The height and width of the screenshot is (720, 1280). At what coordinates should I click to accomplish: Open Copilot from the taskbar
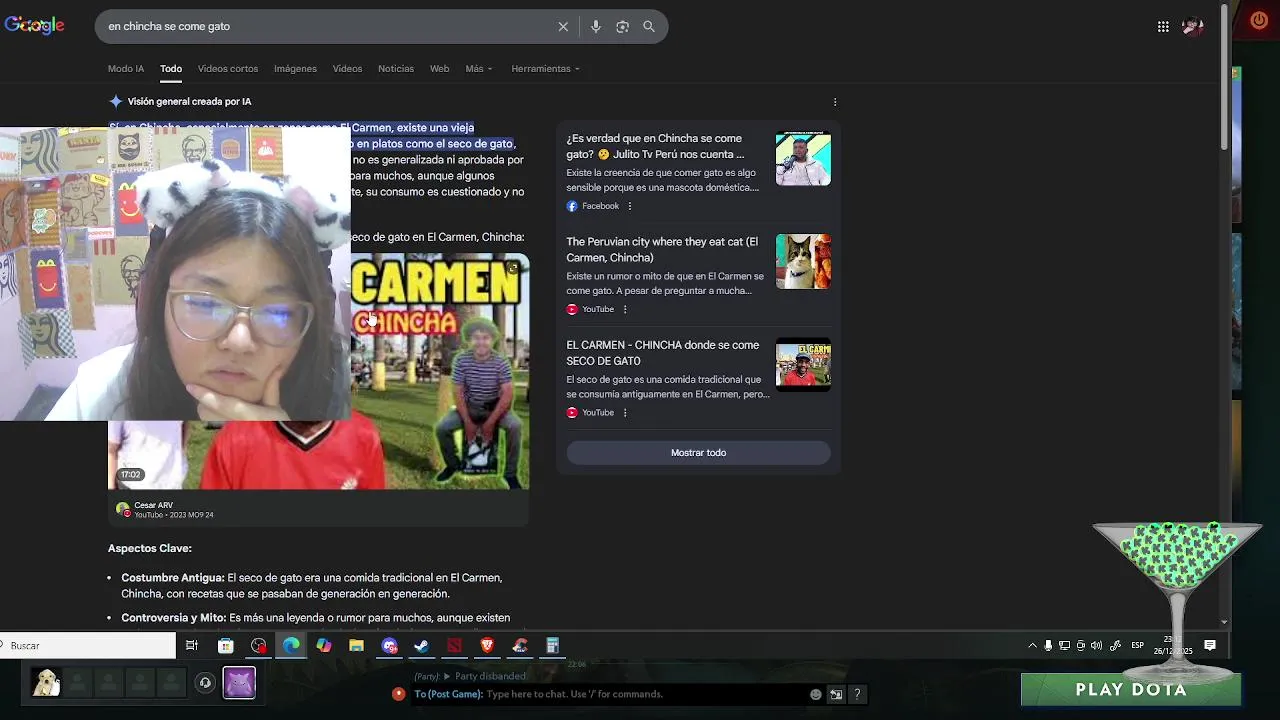coord(324,646)
